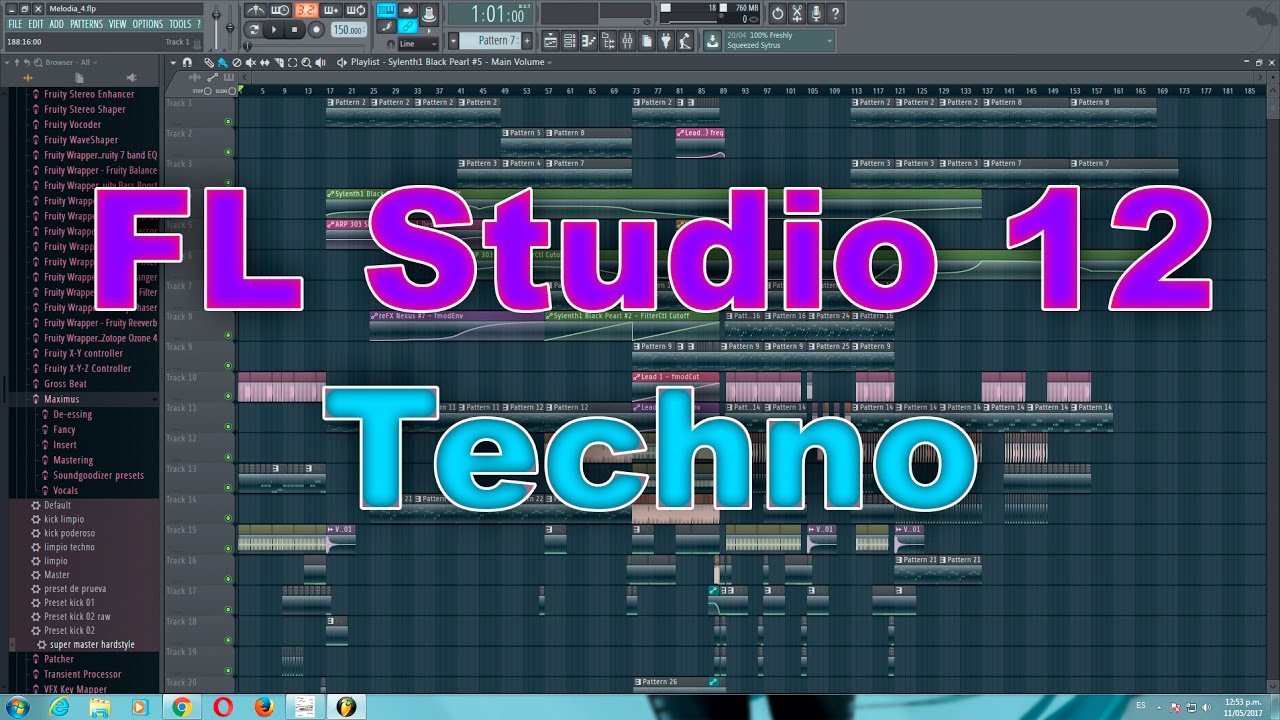Click the tempo field showing 150.000
The width and height of the screenshot is (1280, 720).
click(348, 30)
